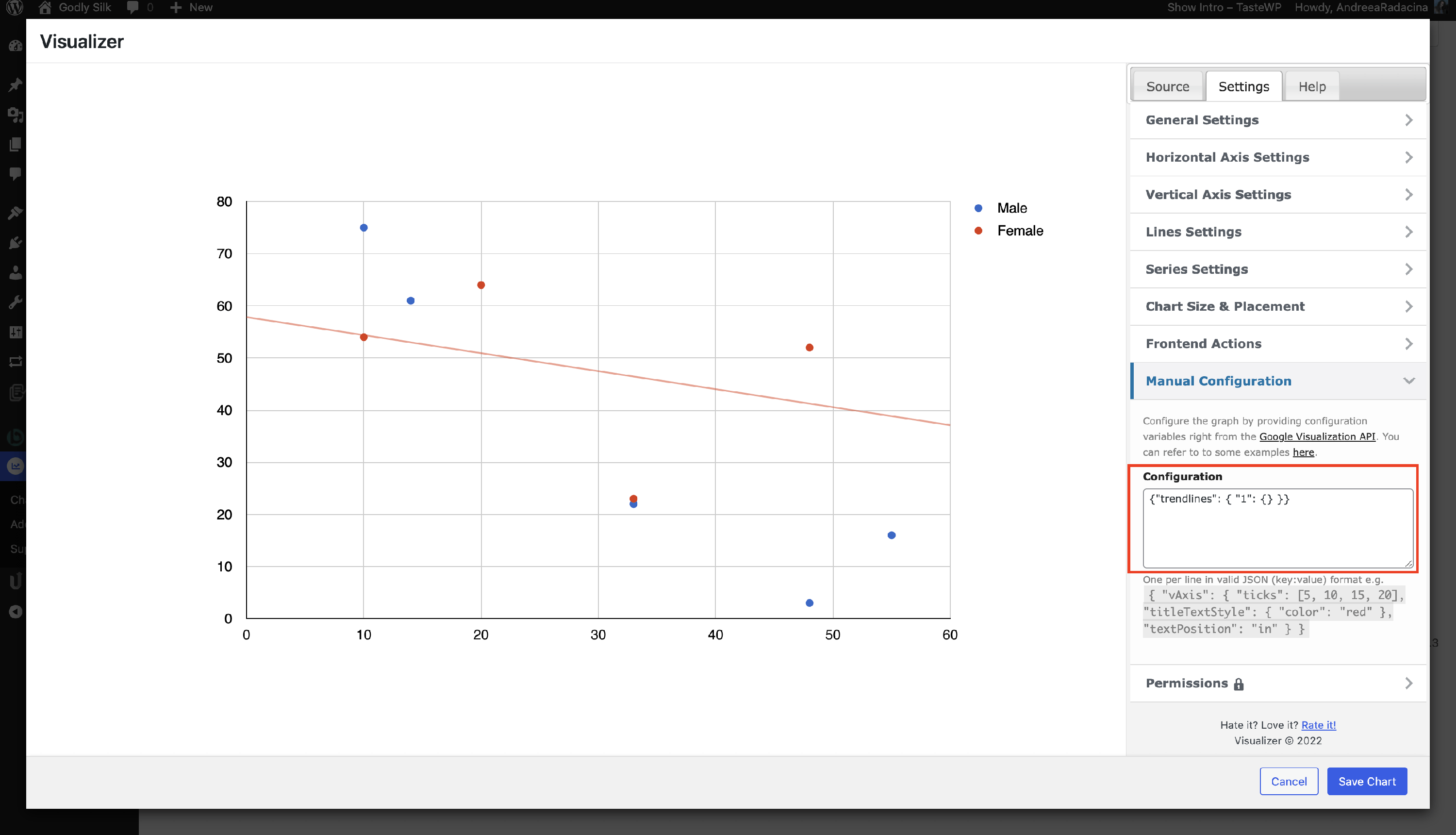Viewport: 1456px width, 835px height.
Task: Click the Dashboard gauge icon in sidebar
Action: point(16,46)
